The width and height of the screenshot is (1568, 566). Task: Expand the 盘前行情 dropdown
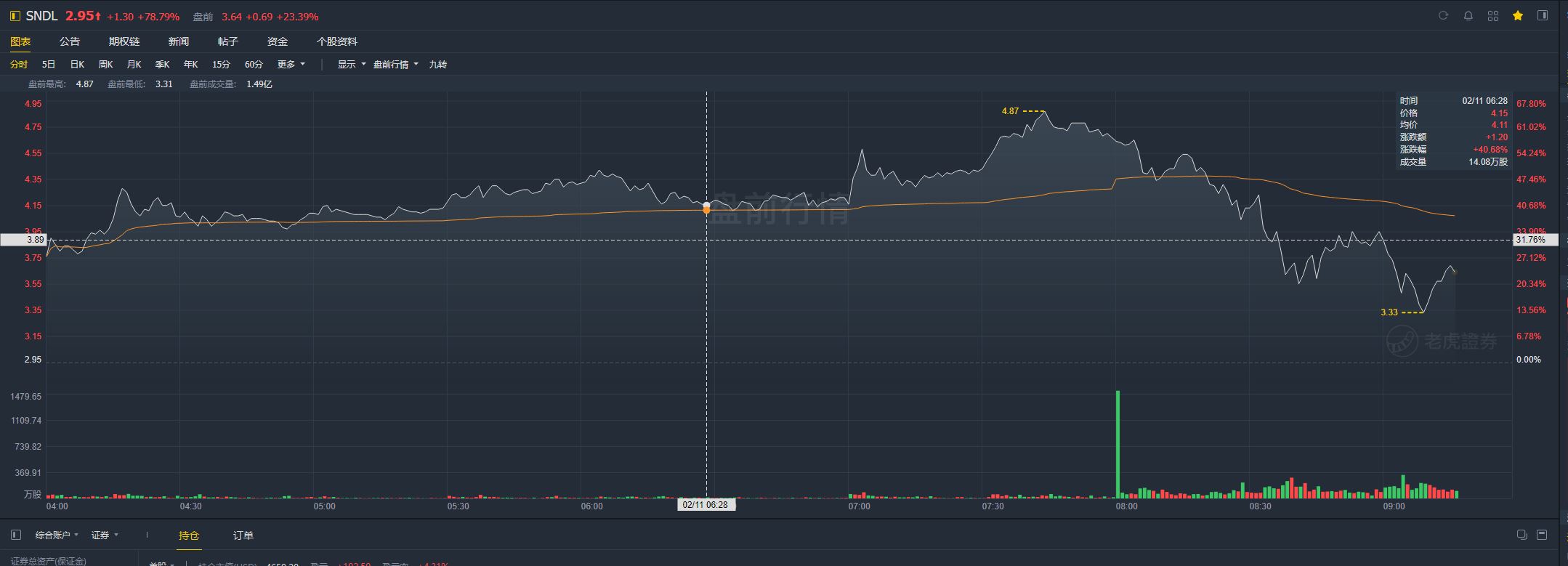(396, 65)
